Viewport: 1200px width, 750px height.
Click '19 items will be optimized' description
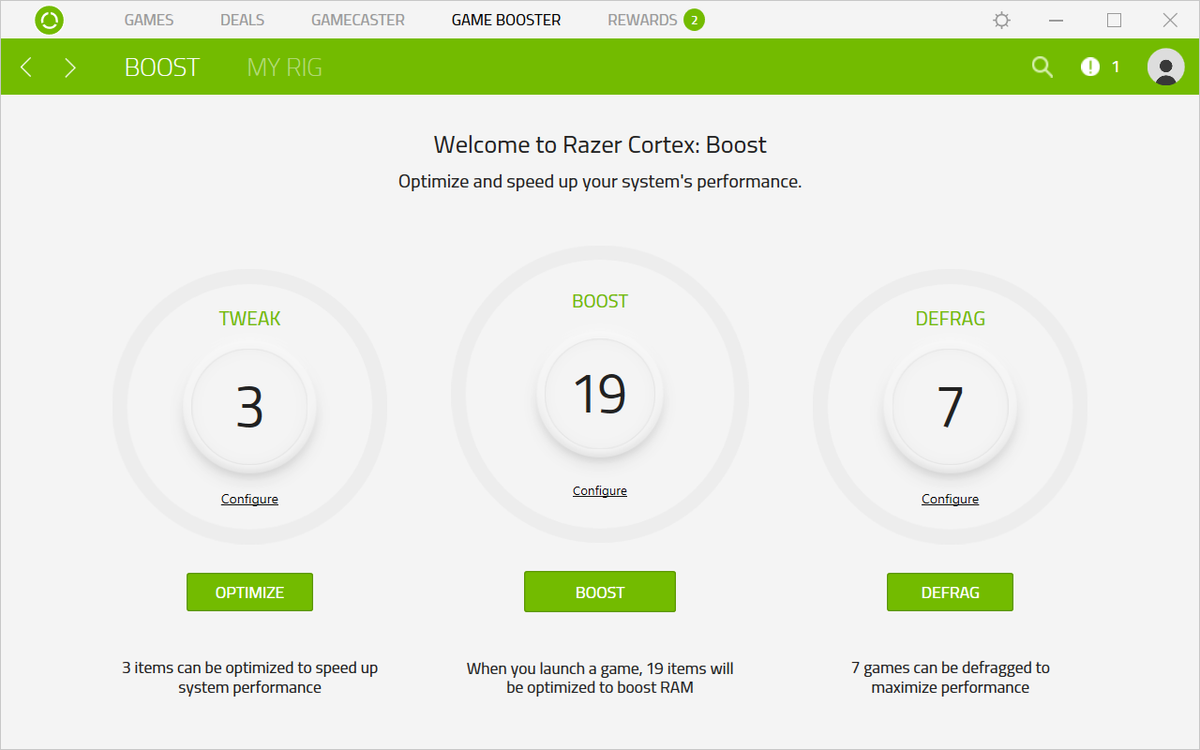[x=600, y=677]
